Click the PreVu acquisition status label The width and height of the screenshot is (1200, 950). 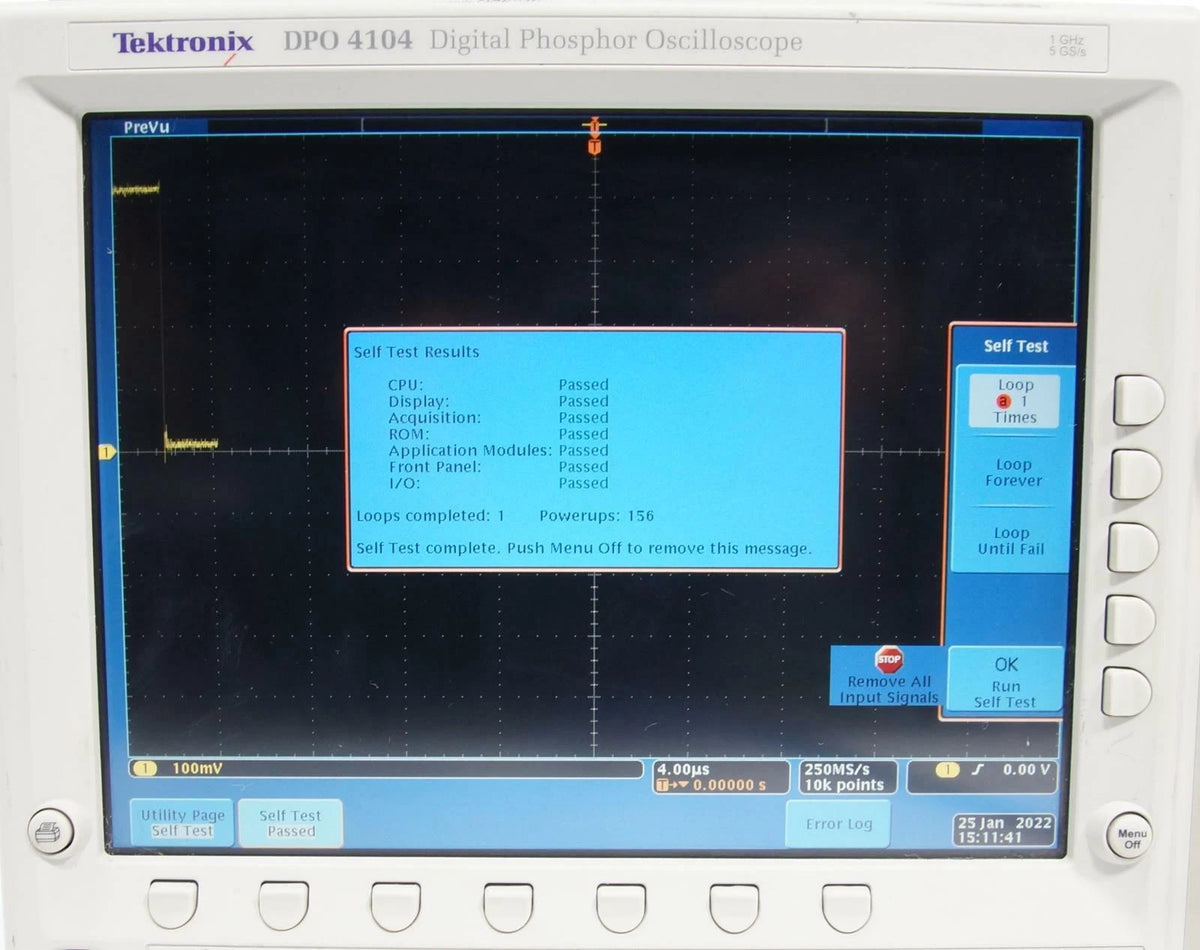146,127
